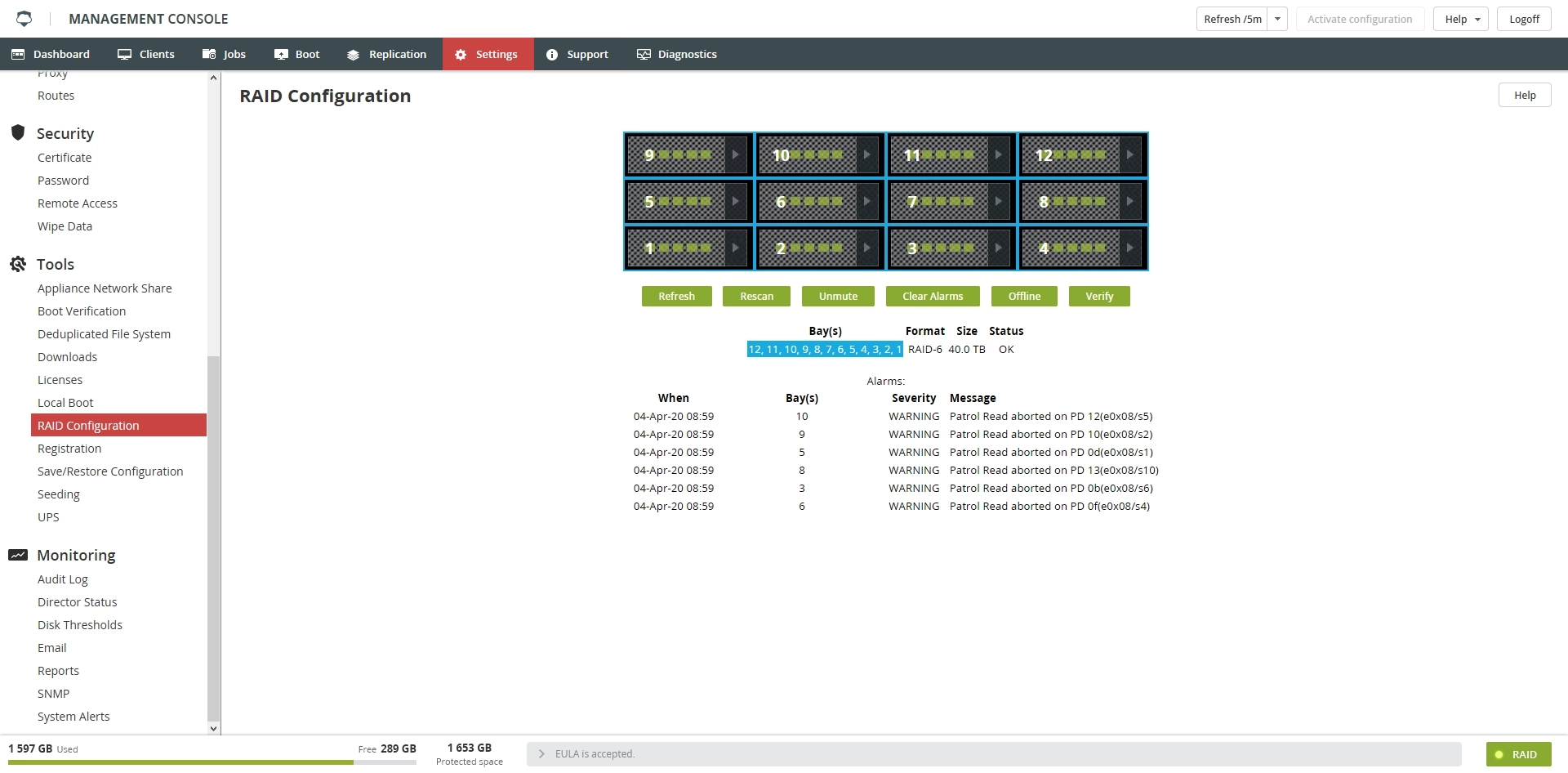Screen dimensions: 1568x773
Task: Open the top Help dropdown menu
Action: click(x=1461, y=19)
